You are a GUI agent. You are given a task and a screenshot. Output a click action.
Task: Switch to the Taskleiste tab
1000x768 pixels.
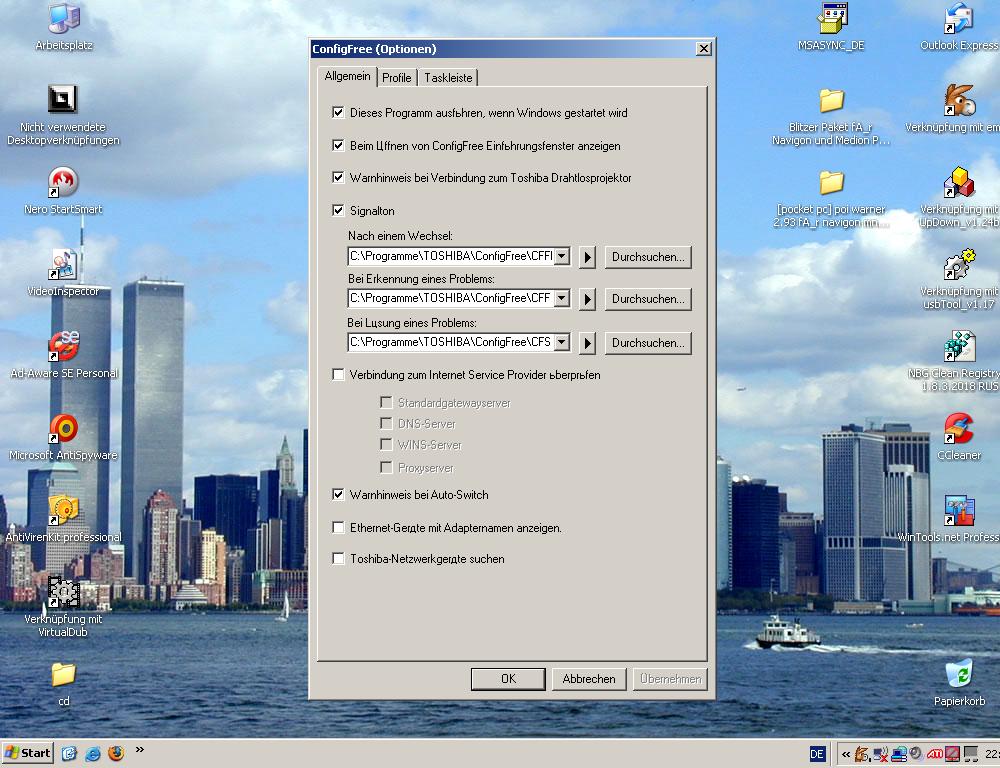click(448, 78)
